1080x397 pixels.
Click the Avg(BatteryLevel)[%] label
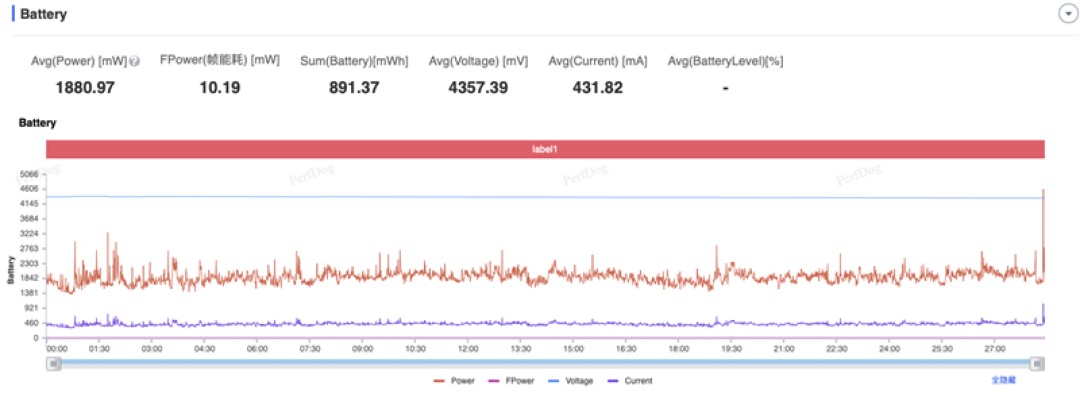(725, 61)
